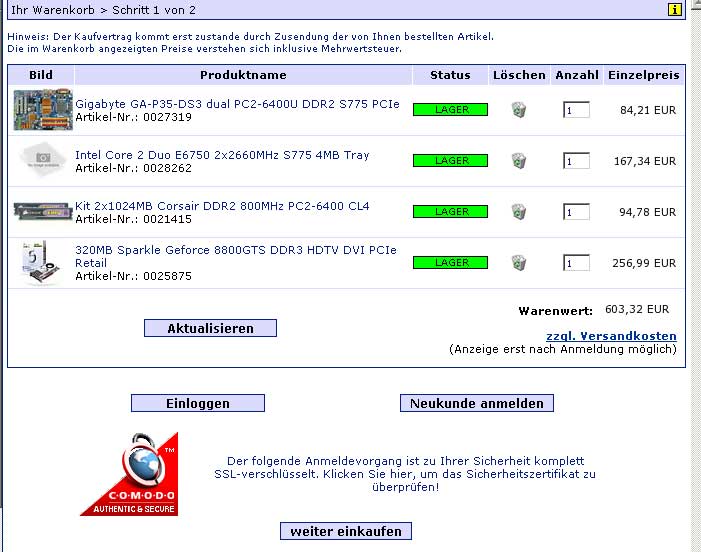Click the Aktualisieren button
This screenshot has height=552, width=701.
tap(210, 328)
